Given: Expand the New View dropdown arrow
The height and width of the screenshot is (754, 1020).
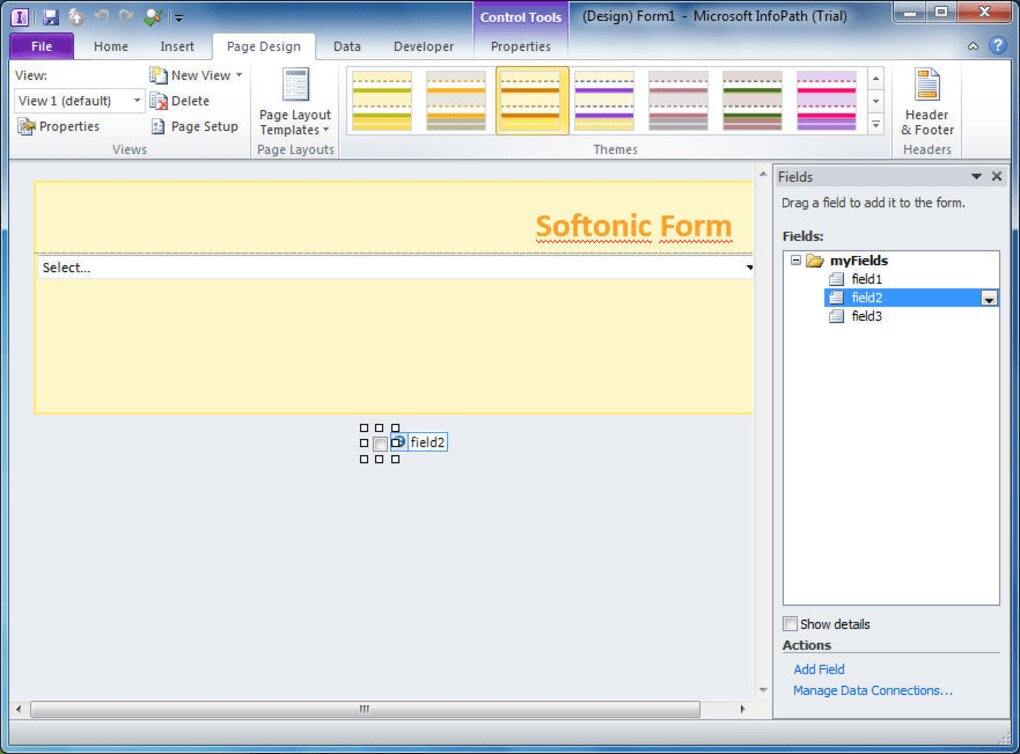Looking at the screenshot, I should 239,75.
